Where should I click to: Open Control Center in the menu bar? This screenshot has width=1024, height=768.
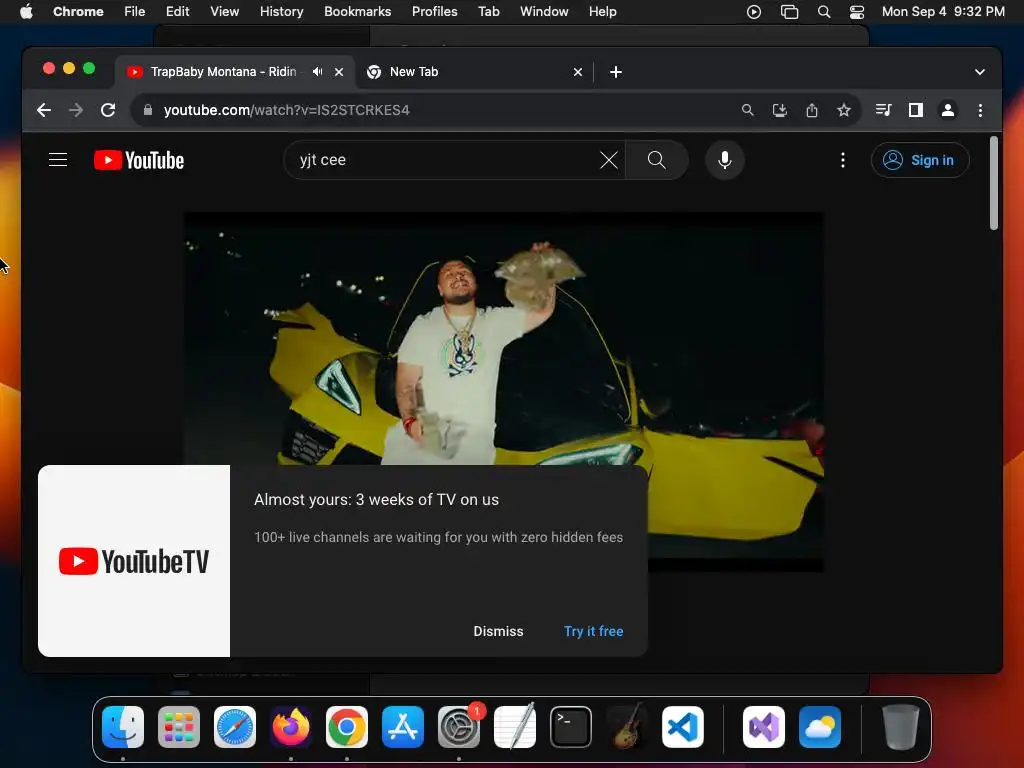857,12
